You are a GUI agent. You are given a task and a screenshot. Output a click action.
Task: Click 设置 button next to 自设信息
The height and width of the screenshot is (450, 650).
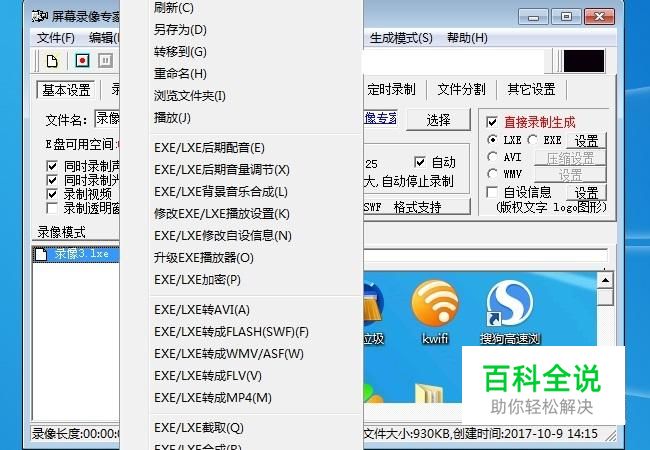tap(586, 193)
